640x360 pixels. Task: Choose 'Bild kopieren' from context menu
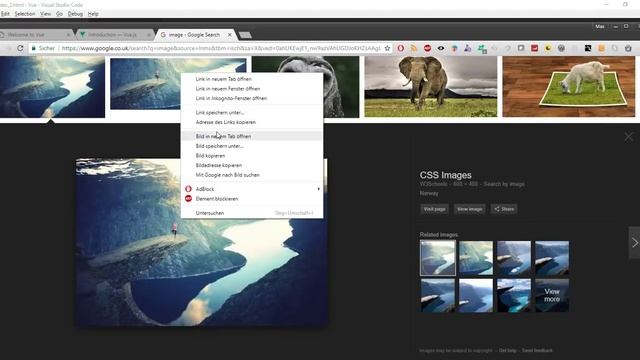click(252, 156)
